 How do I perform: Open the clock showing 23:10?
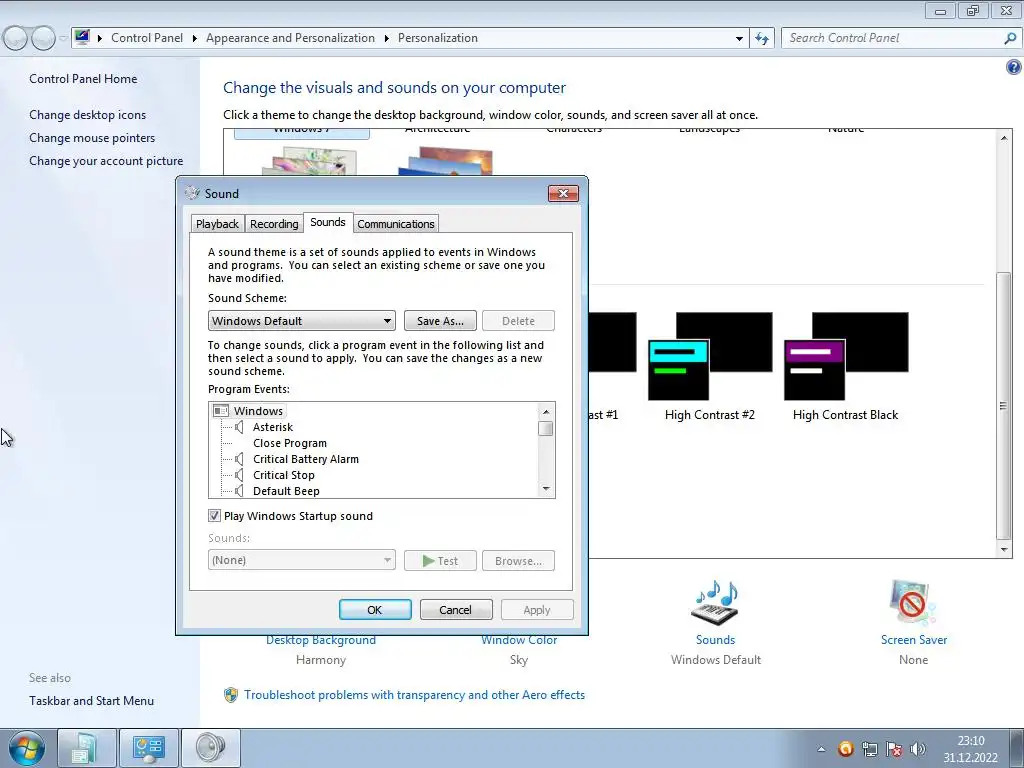(970, 749)
